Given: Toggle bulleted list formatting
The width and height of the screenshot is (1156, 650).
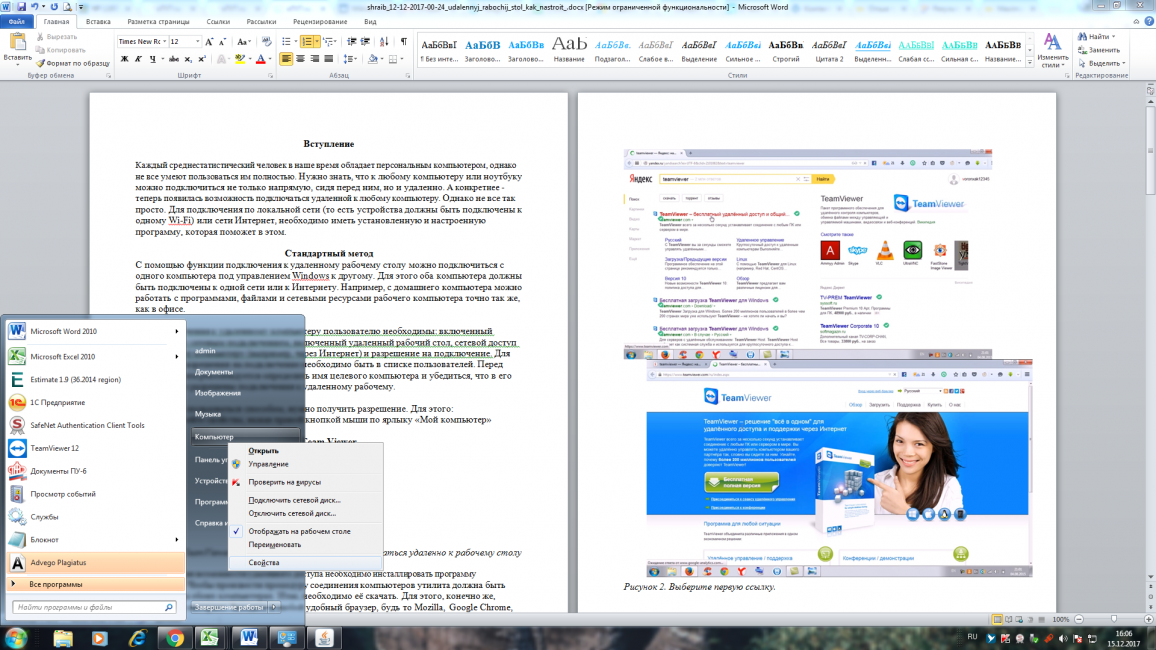Looking at the screenshot, I should pyautogui.click(x=286, y=42).
